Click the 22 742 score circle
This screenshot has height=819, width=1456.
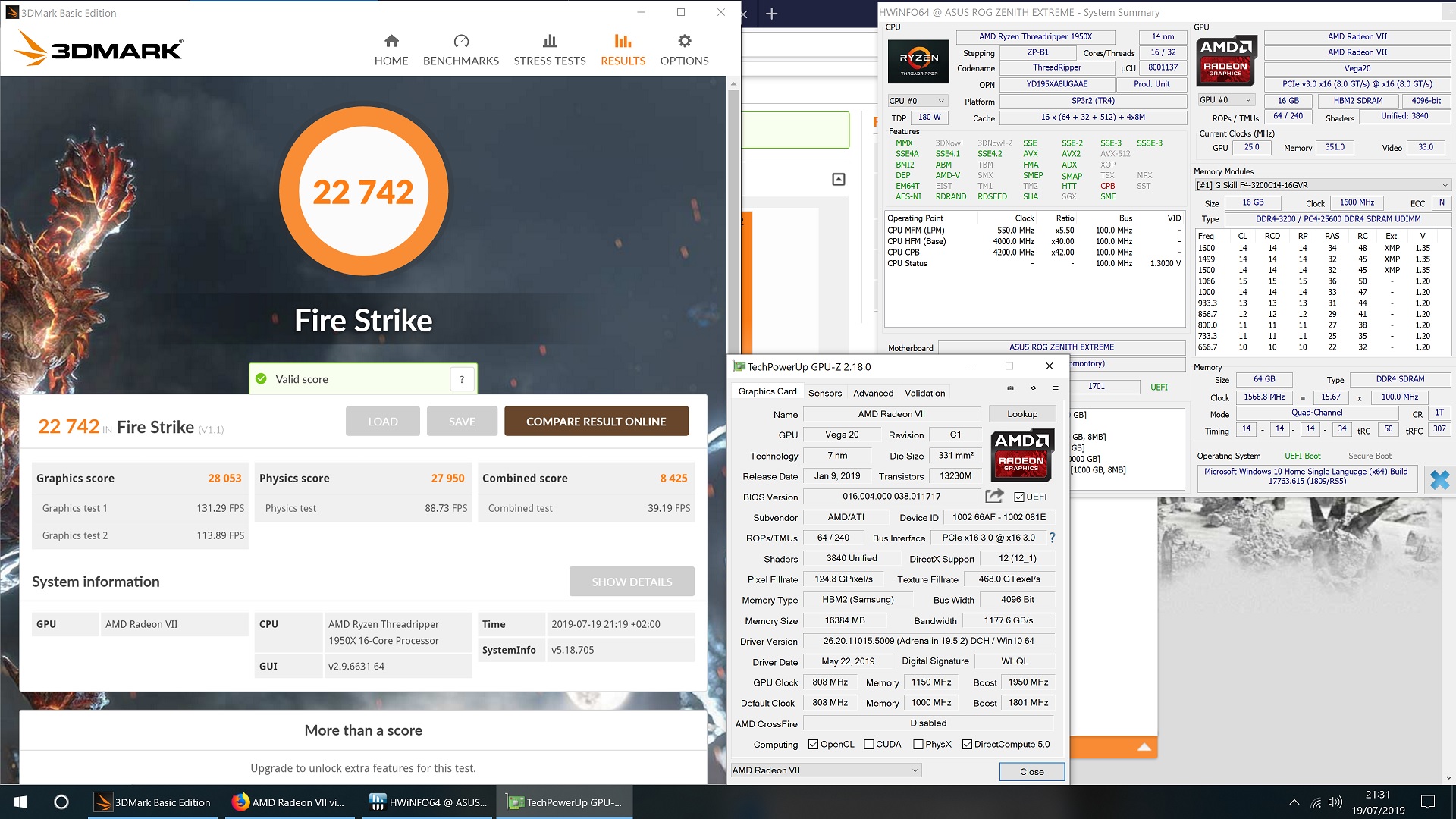coord(363,191)
